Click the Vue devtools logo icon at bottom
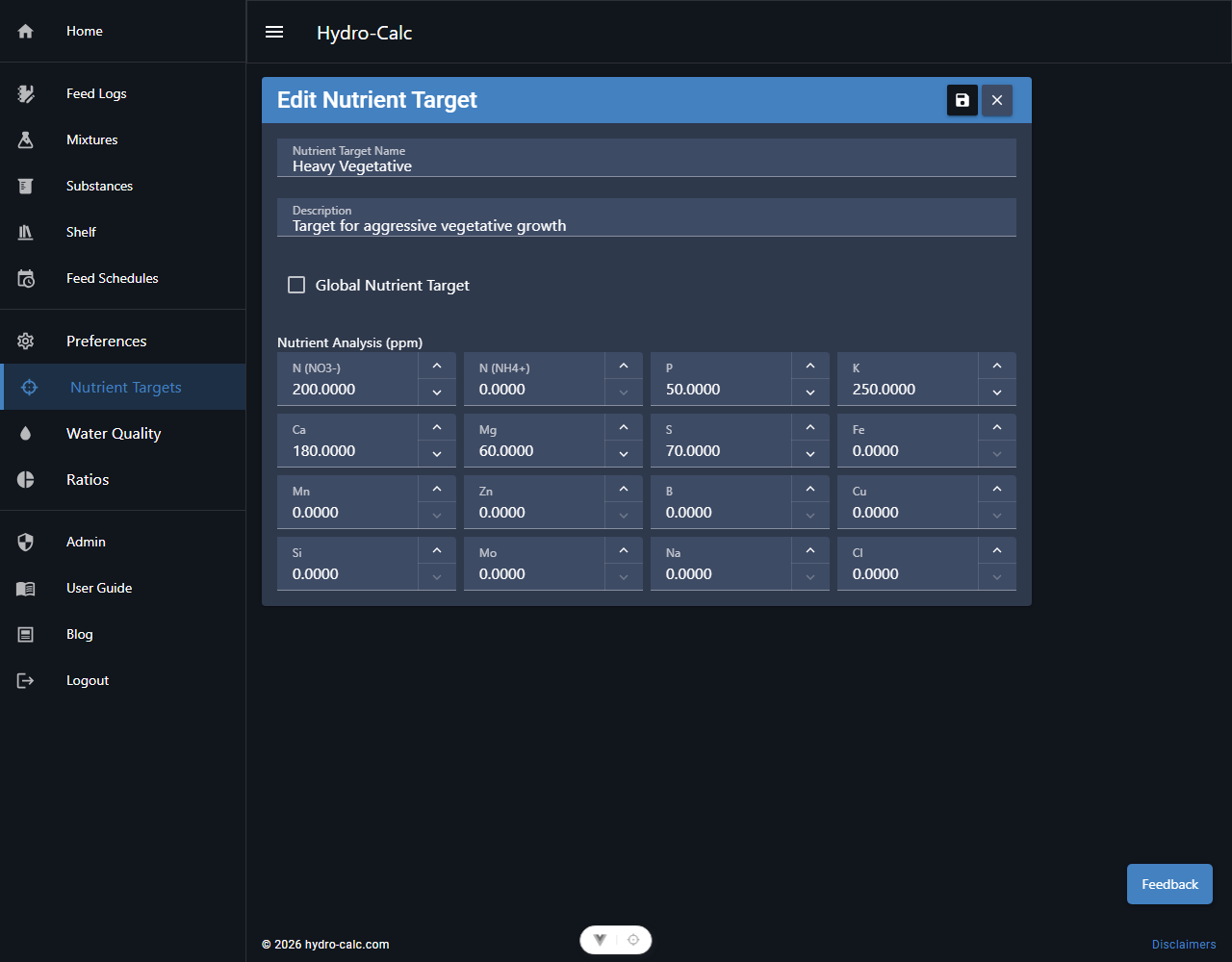1232x962 pixels. (600, 940)
